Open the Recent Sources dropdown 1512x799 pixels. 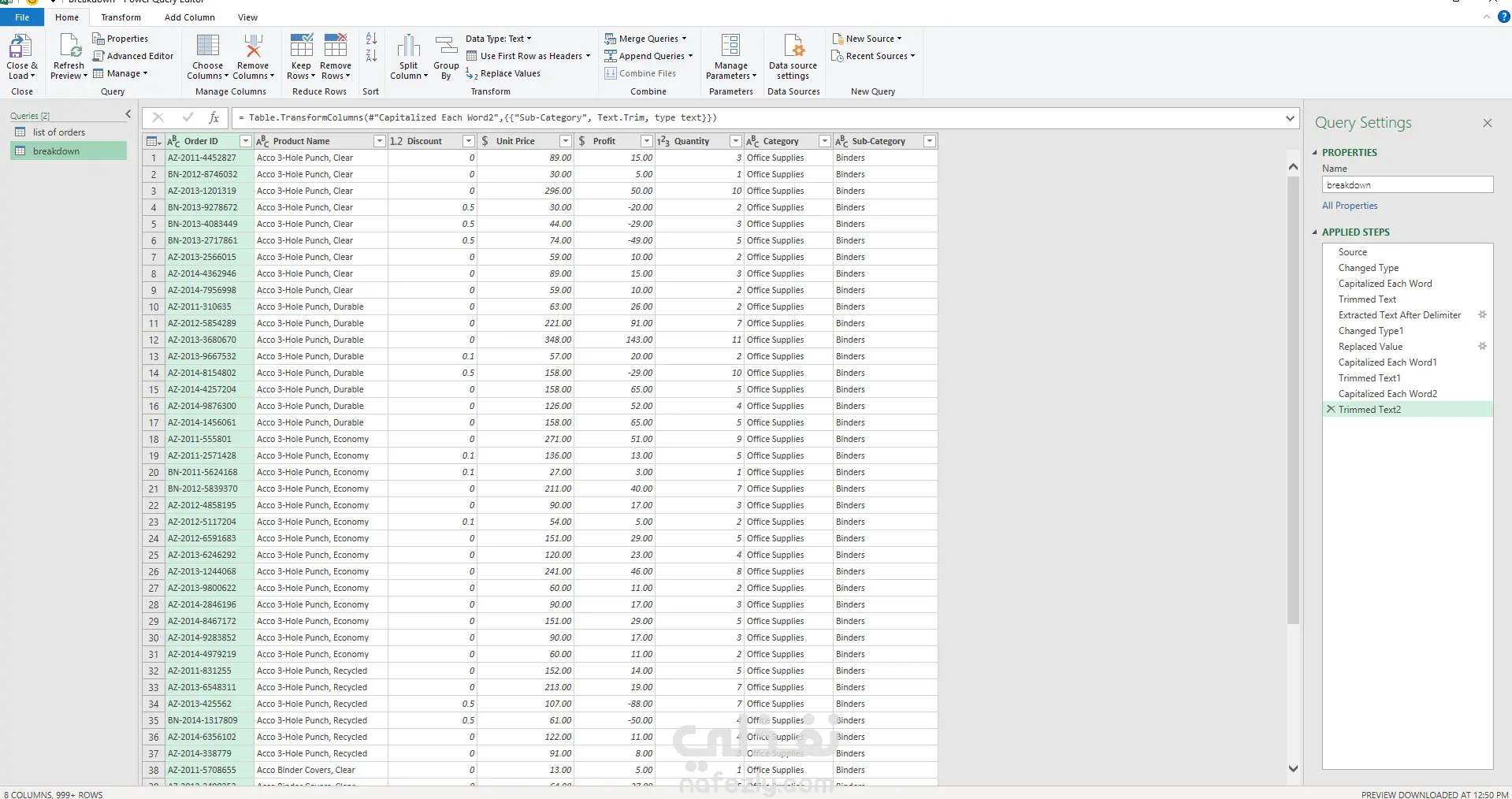pyautogui.click(x=874, y=56)
